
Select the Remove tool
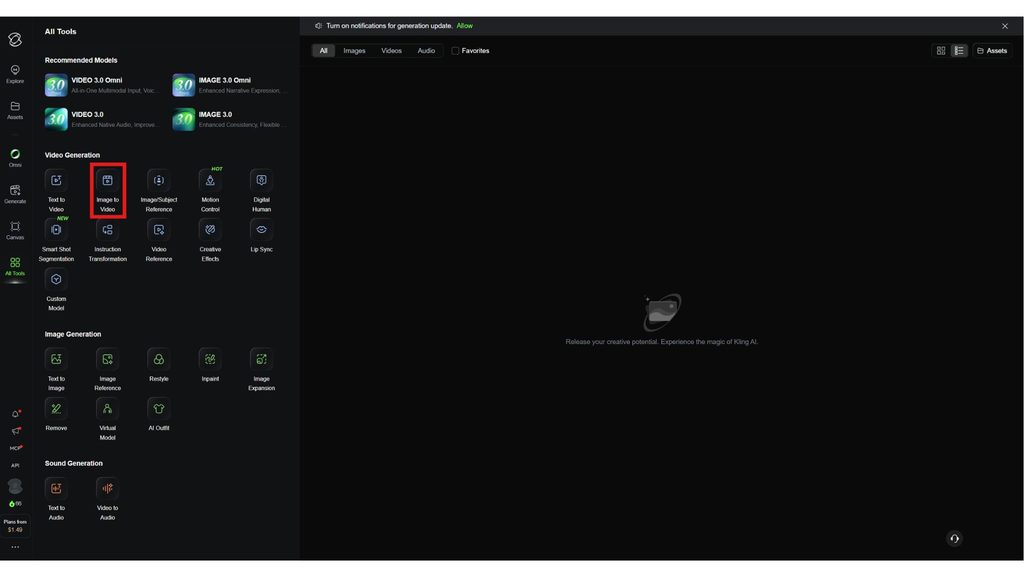pos(56,415)
